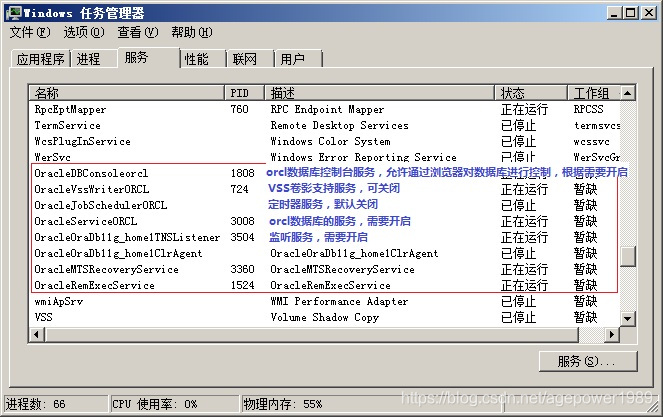Viewport: 663px width, 417px height.
Task: Select the OracleVssWriterORCL service
Action: [x=91, y=189]
